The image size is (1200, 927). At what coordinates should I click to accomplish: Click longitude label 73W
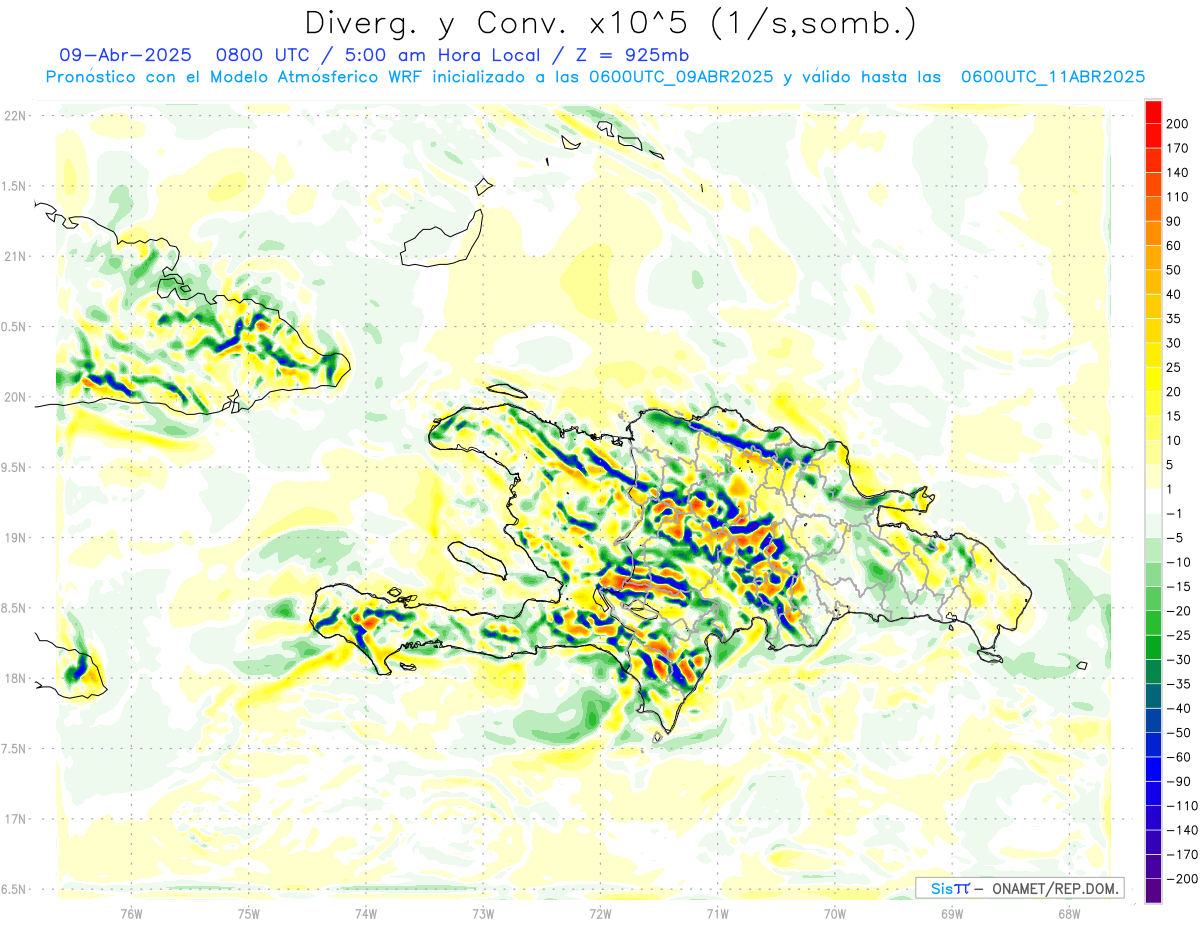483,912
